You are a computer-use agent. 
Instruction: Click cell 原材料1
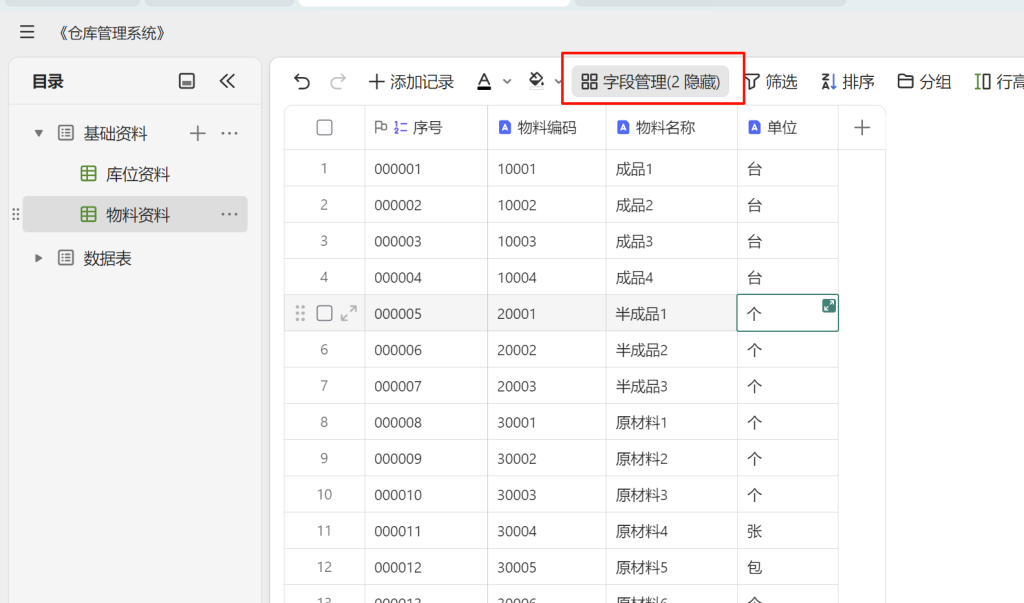(672, 422)
